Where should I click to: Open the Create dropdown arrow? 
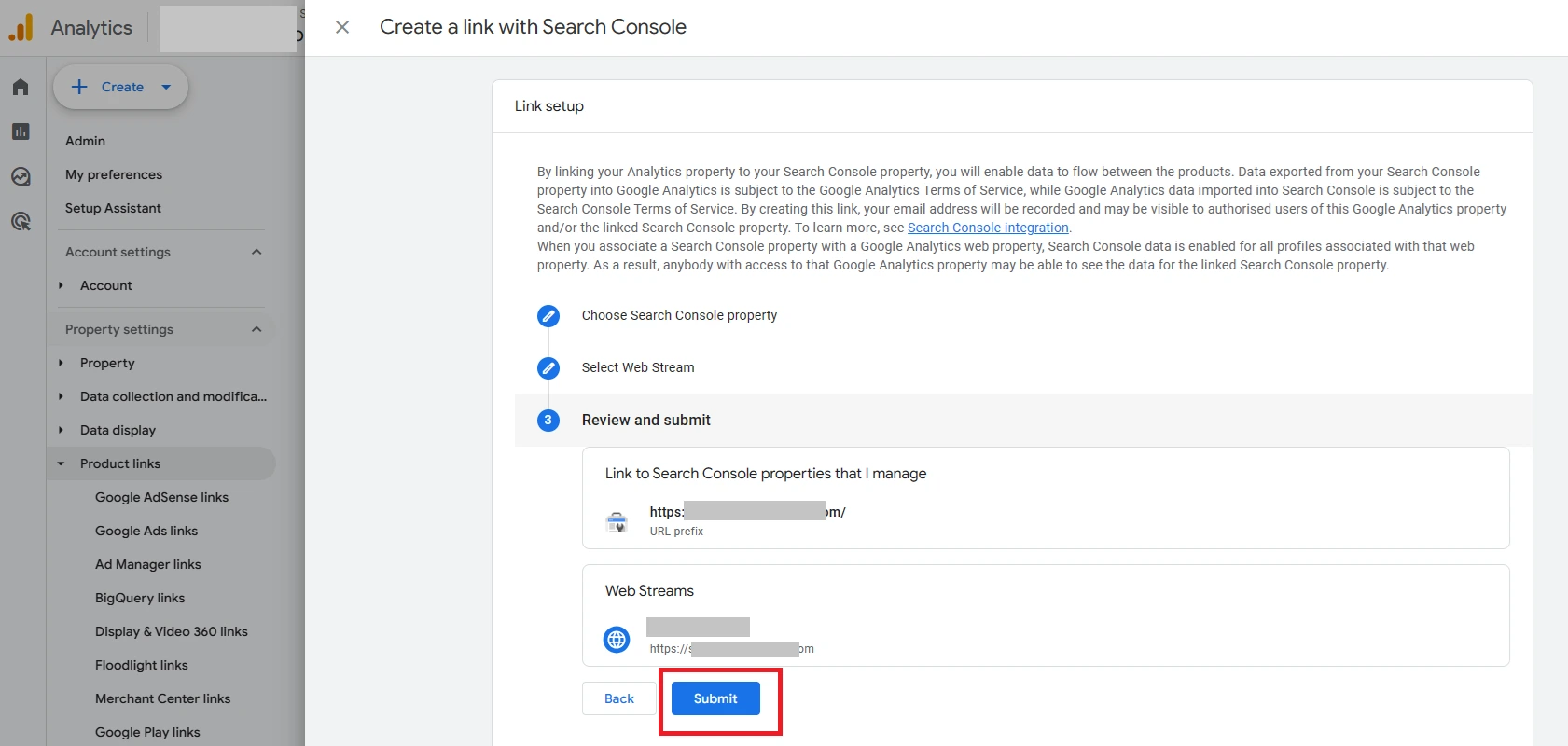click(x=166, y=87)
